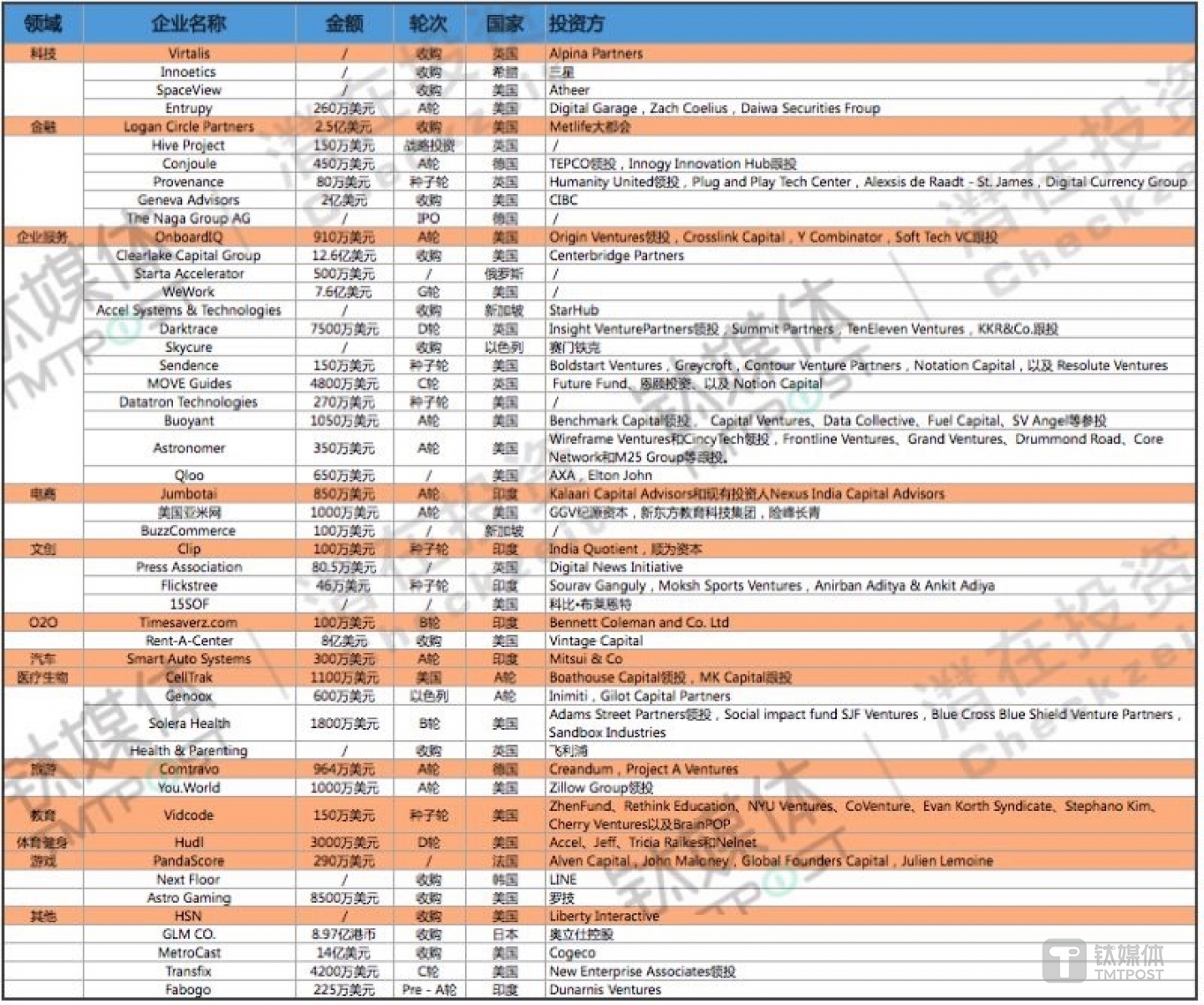
Task: Select the WeWork company name
Action: [x=189, y=293]
